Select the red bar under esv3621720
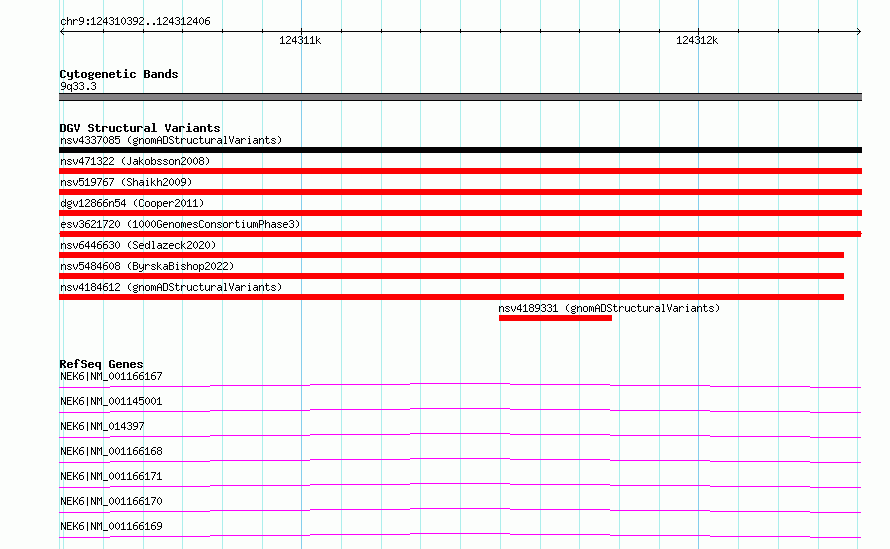 [460, 234]
